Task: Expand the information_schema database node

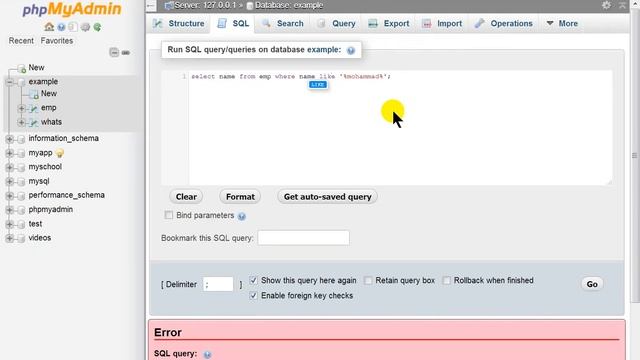Action: tap(9, 139)
